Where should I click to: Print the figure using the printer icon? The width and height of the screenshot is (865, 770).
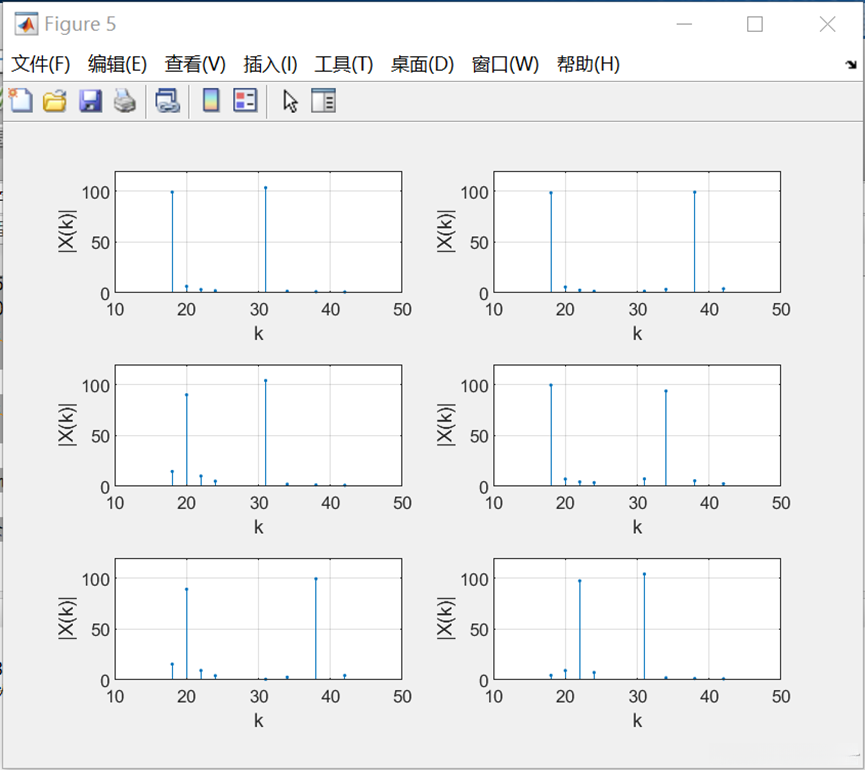(x=125, y=101)
